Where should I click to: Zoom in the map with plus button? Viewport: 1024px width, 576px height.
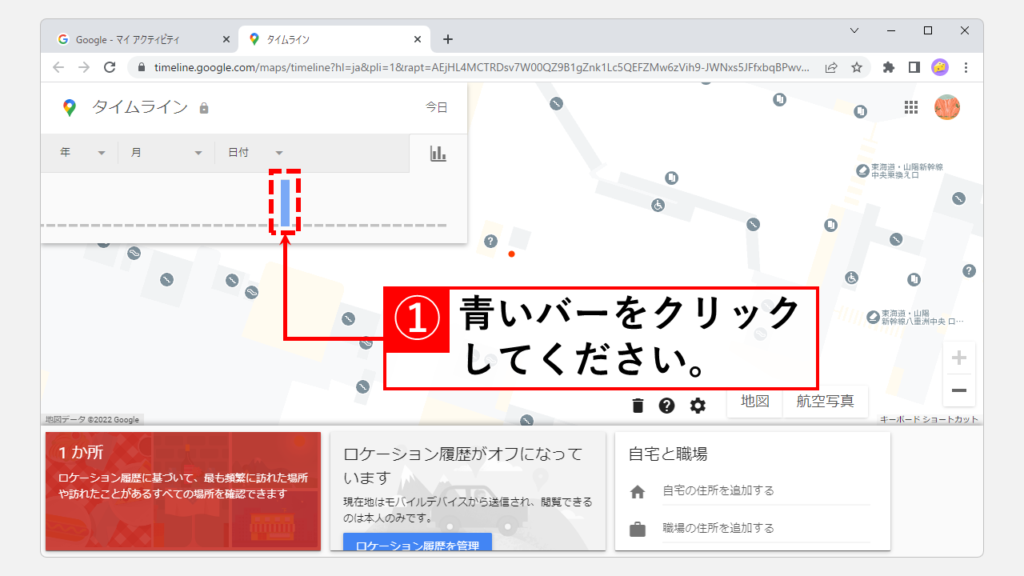tap(959, 358)
